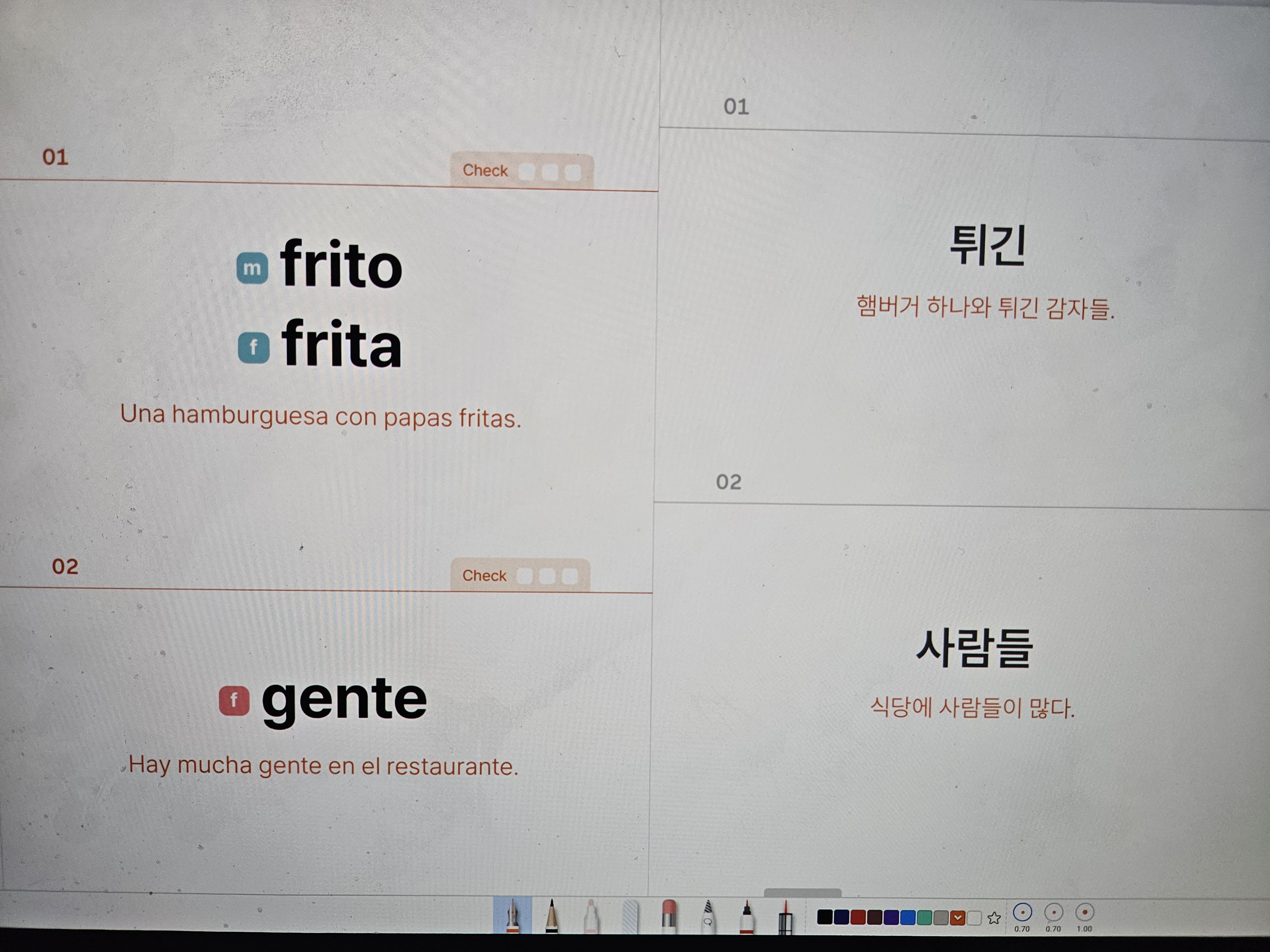Viewport: 1270px width, 952px height.
Task: Select the pink highlighter tool
Action: point(591,916)
